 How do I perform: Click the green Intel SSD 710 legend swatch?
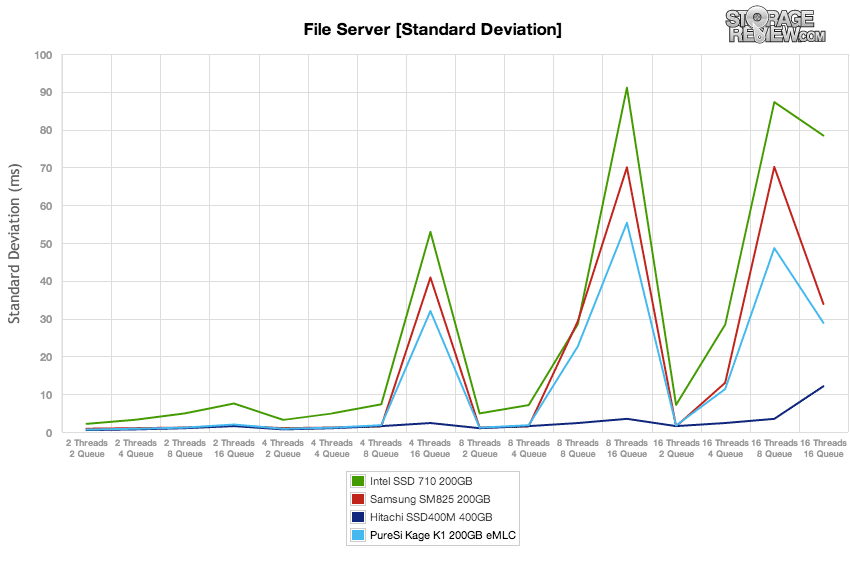357,481
